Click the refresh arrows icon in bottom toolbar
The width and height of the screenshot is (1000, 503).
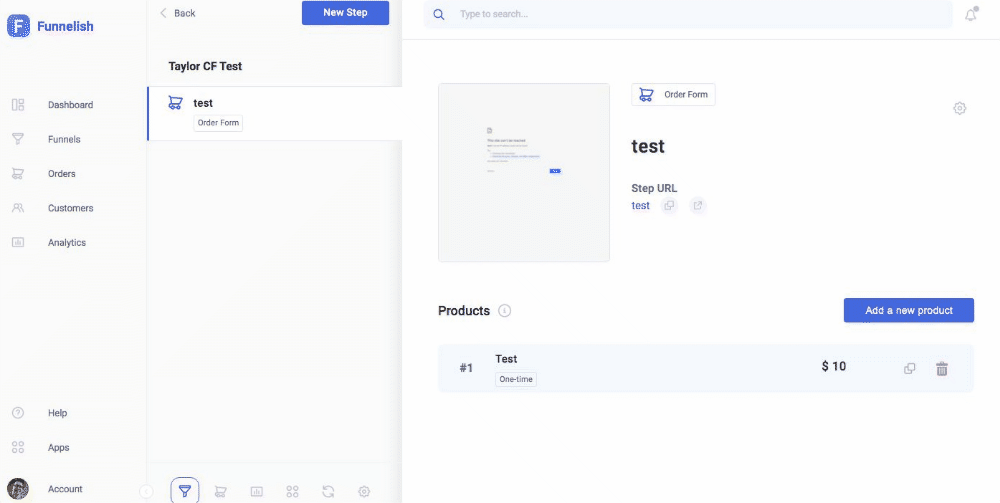click(328, 491)
